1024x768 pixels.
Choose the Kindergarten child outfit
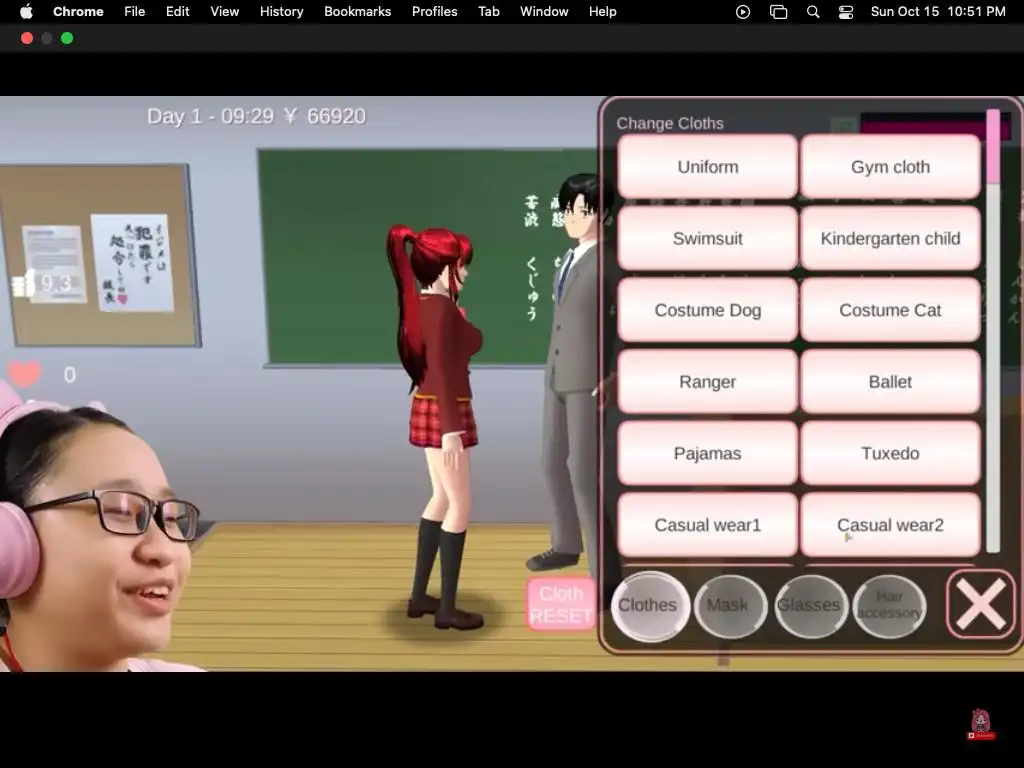[890, 238]
